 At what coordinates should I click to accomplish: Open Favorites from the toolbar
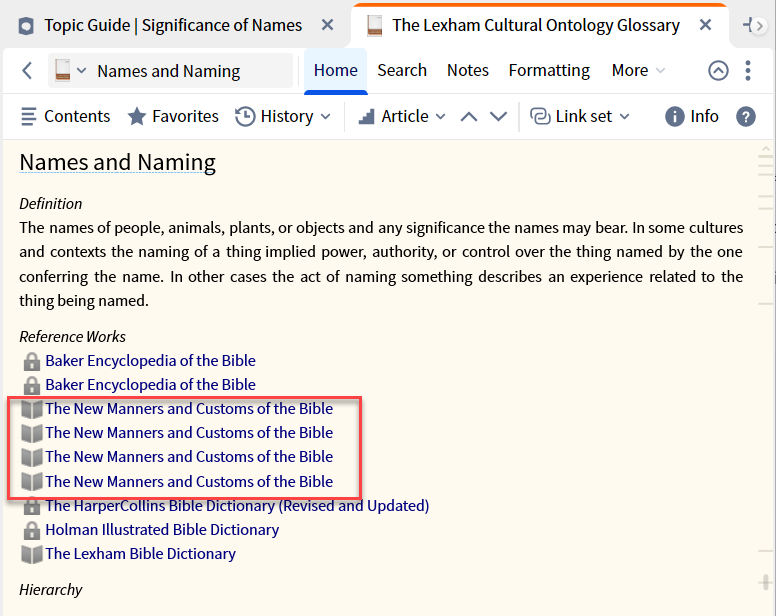(173, 116)
